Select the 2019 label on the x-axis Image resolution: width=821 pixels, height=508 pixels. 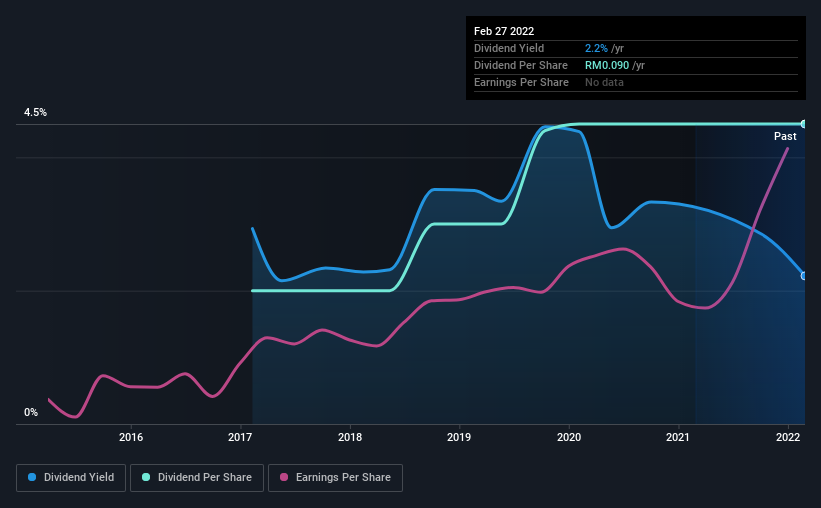coord(459,437)
